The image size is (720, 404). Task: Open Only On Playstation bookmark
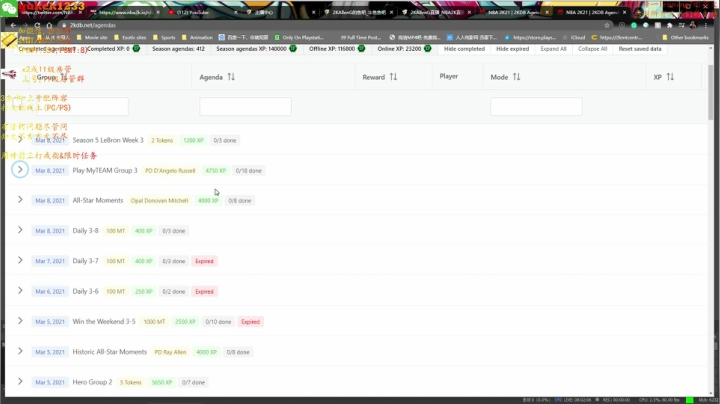tap(299, 38)
